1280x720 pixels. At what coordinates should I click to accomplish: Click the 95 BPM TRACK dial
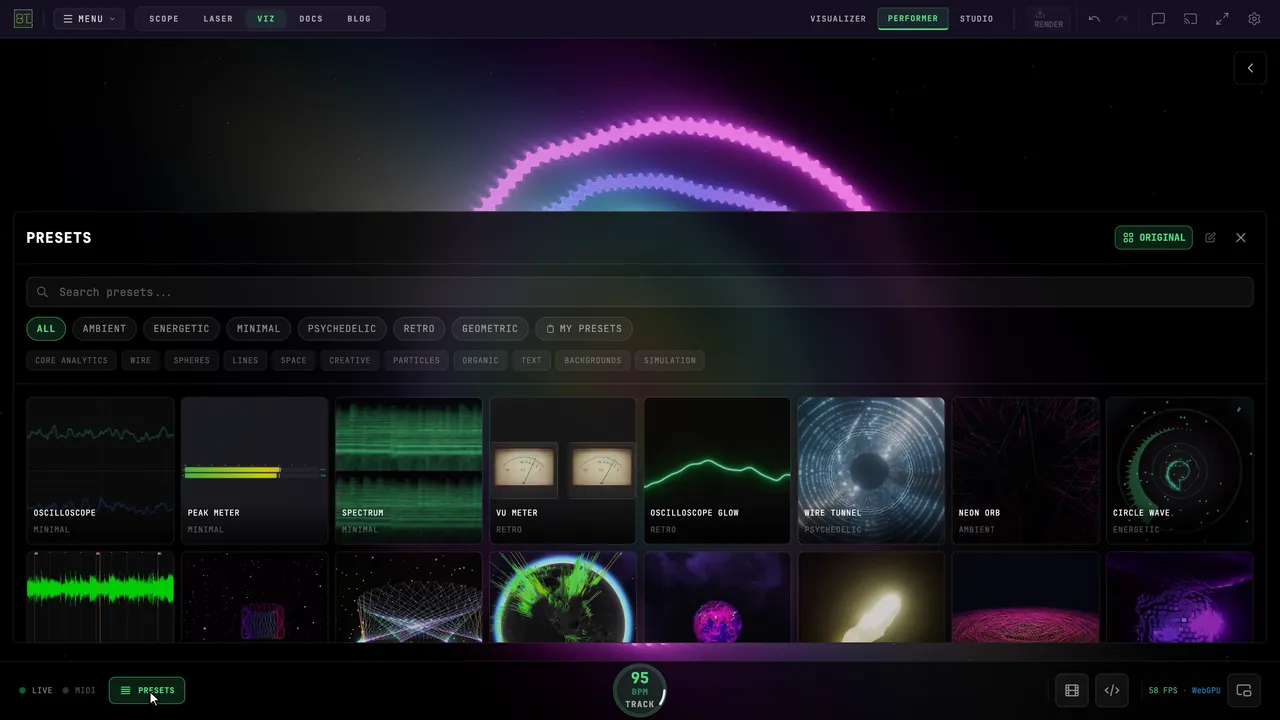tap(640, 690)
